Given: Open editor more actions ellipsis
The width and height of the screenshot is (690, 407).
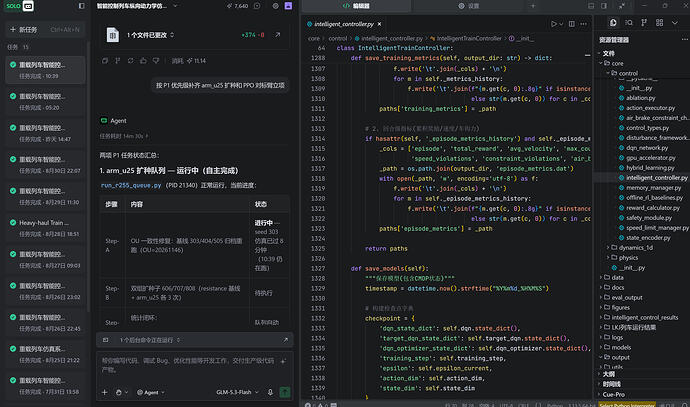Looking at the screenshot, I should (x=584, y=24).
